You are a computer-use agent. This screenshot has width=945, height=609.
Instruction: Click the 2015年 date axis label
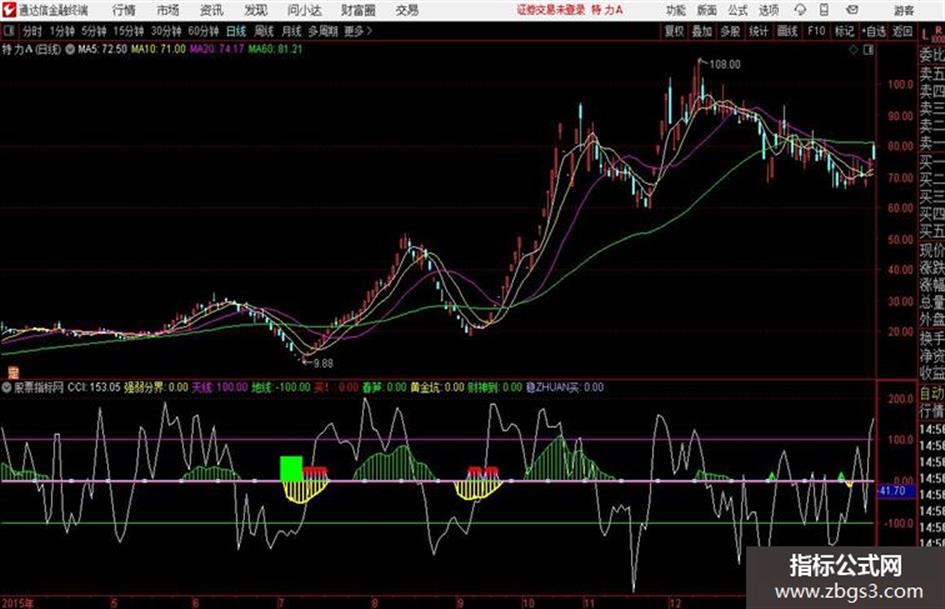click(x=18, y=602)
